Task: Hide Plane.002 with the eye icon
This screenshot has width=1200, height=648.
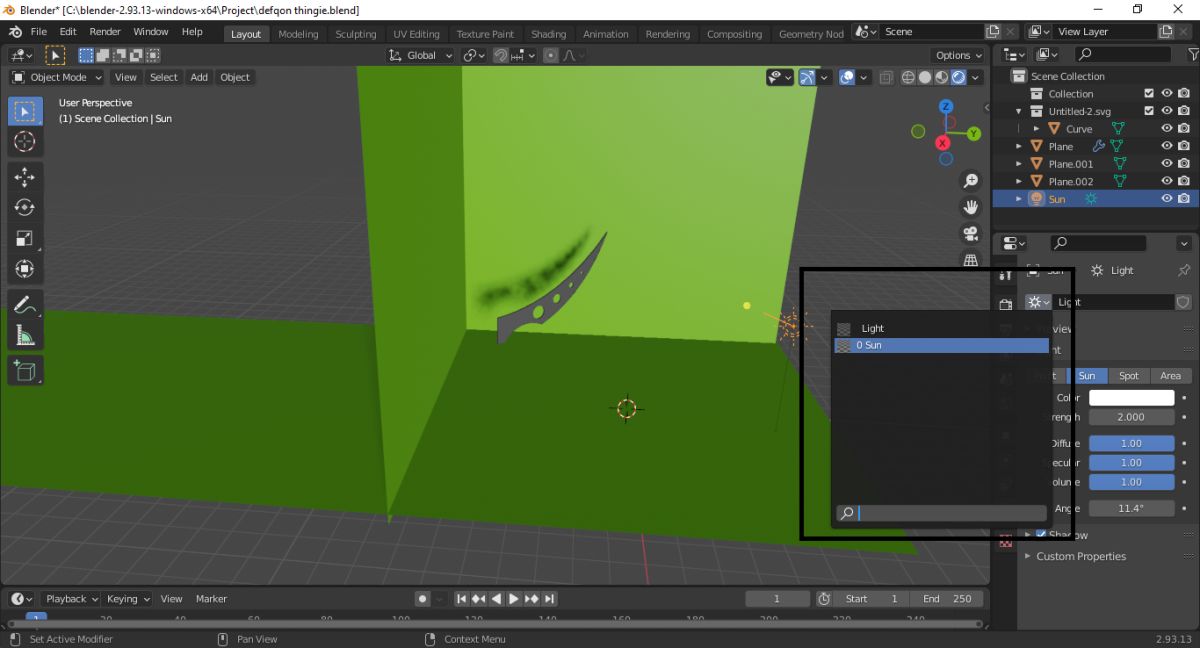Action: [1166, 181]
